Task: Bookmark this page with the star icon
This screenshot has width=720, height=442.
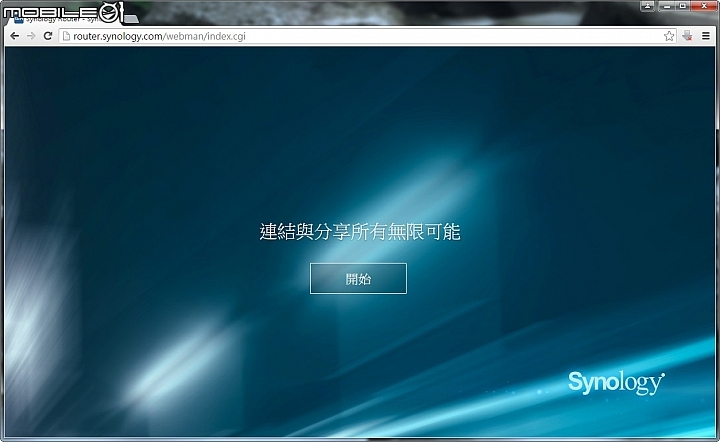Action: (x=669, y=36)
